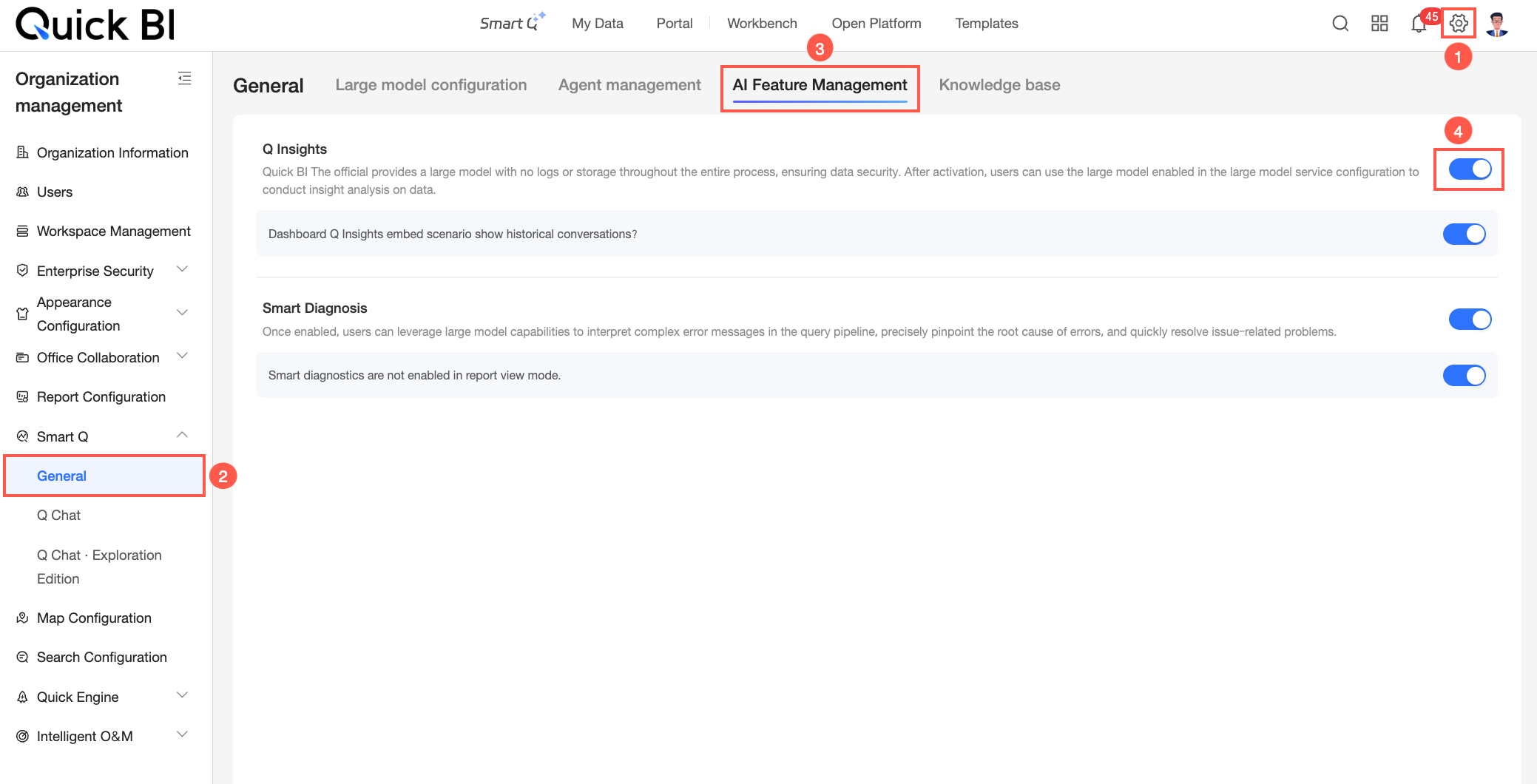Viewport: 1537px width, 784px height.
Task: Go to My Data
Action: (598, 24)
